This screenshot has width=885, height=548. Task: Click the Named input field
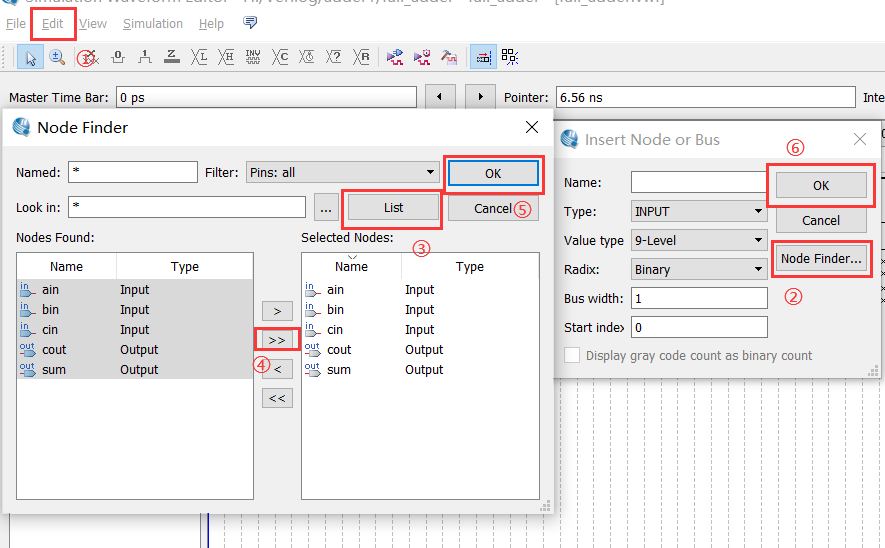(x=133, y=172)
